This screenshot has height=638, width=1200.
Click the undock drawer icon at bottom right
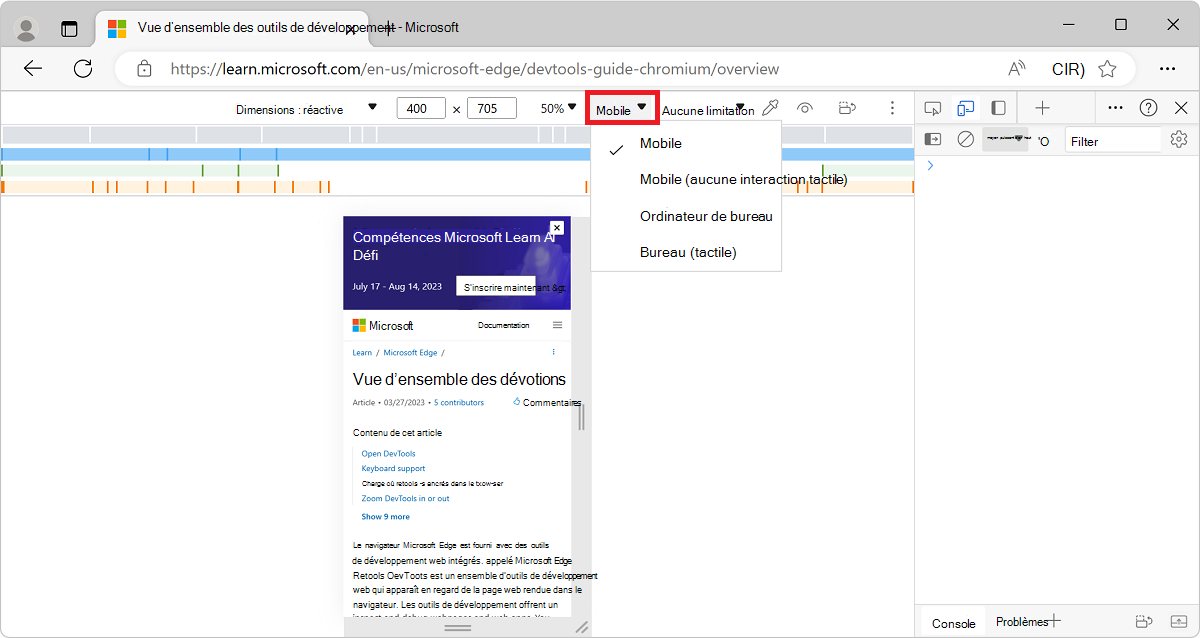tap(1179, 622)
